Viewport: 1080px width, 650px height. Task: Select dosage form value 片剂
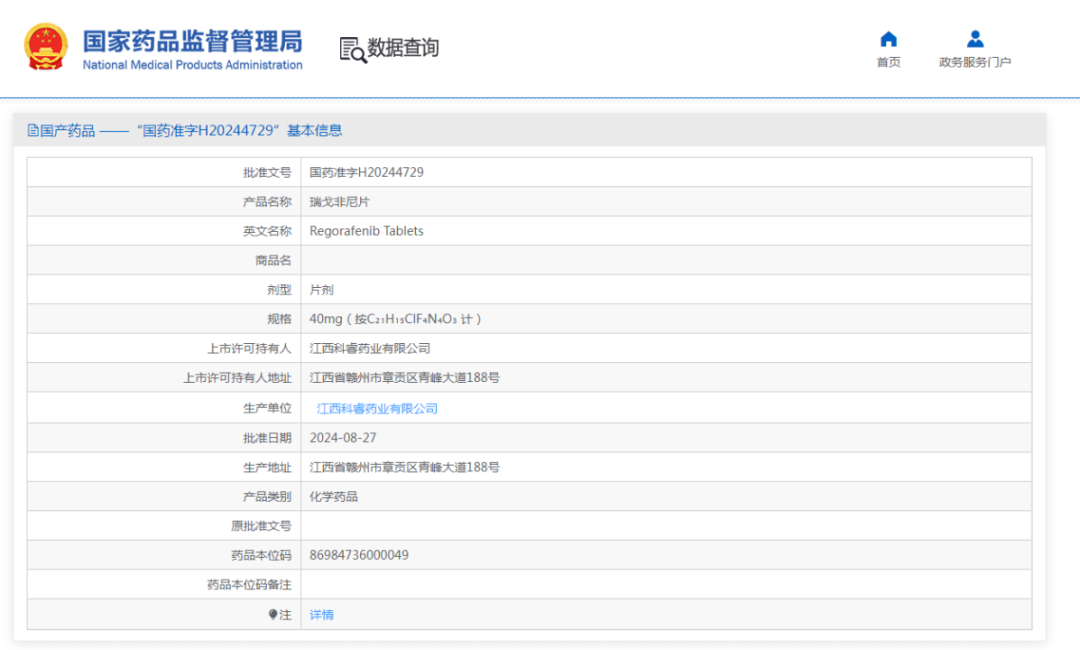[322, 290]
